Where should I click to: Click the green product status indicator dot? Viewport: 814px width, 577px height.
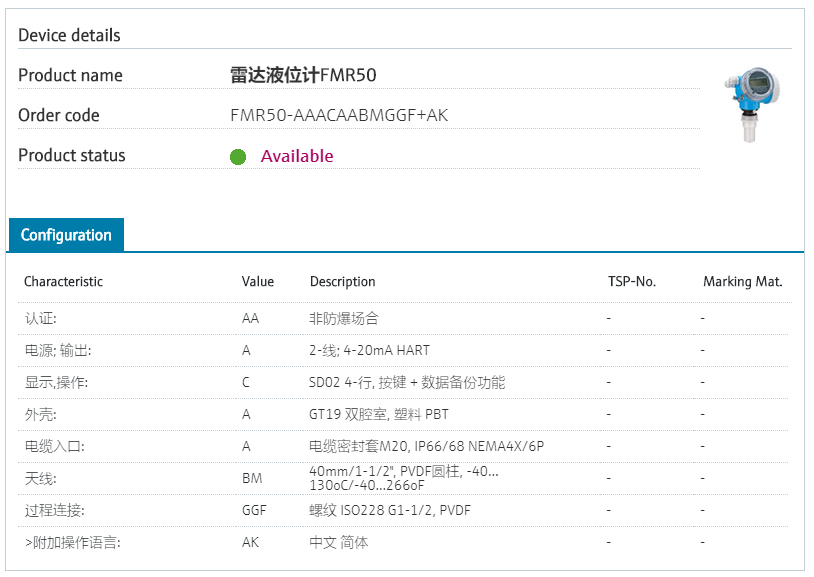[238, 156]
